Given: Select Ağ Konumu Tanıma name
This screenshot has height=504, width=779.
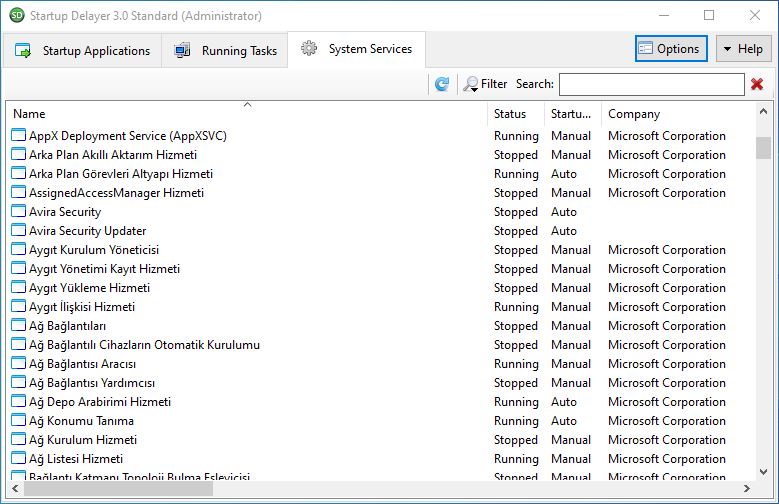Looking at the screenshot, I should 81,420.
